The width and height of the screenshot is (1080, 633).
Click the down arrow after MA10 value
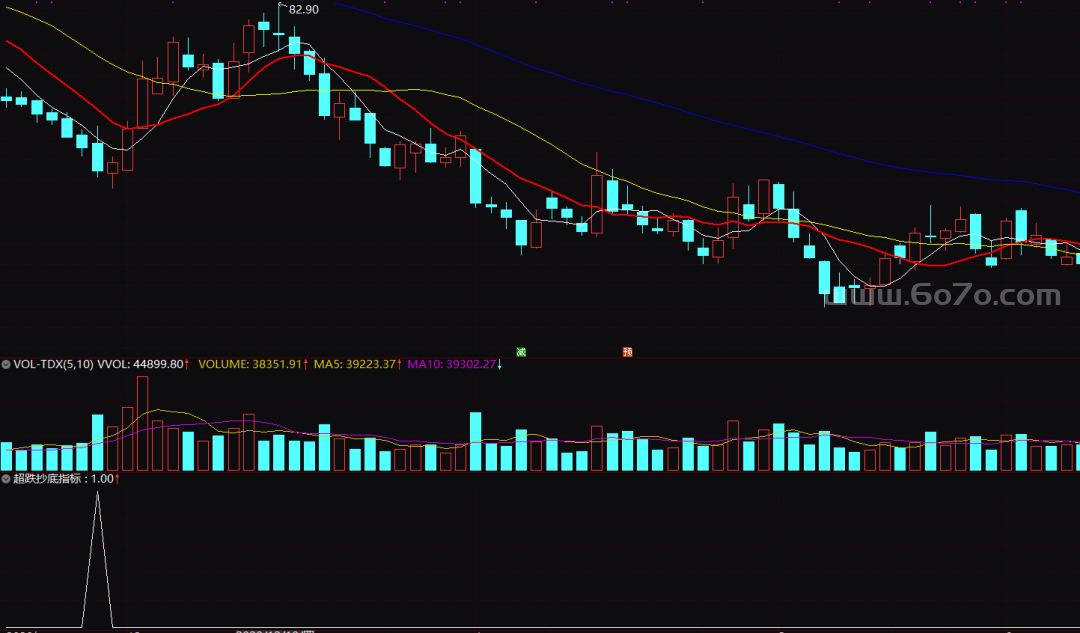[500, 365]
